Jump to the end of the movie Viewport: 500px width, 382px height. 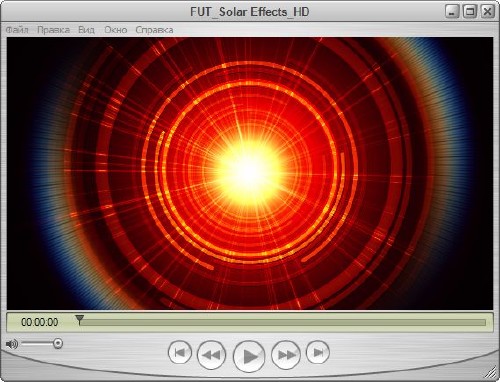(318, 352)
